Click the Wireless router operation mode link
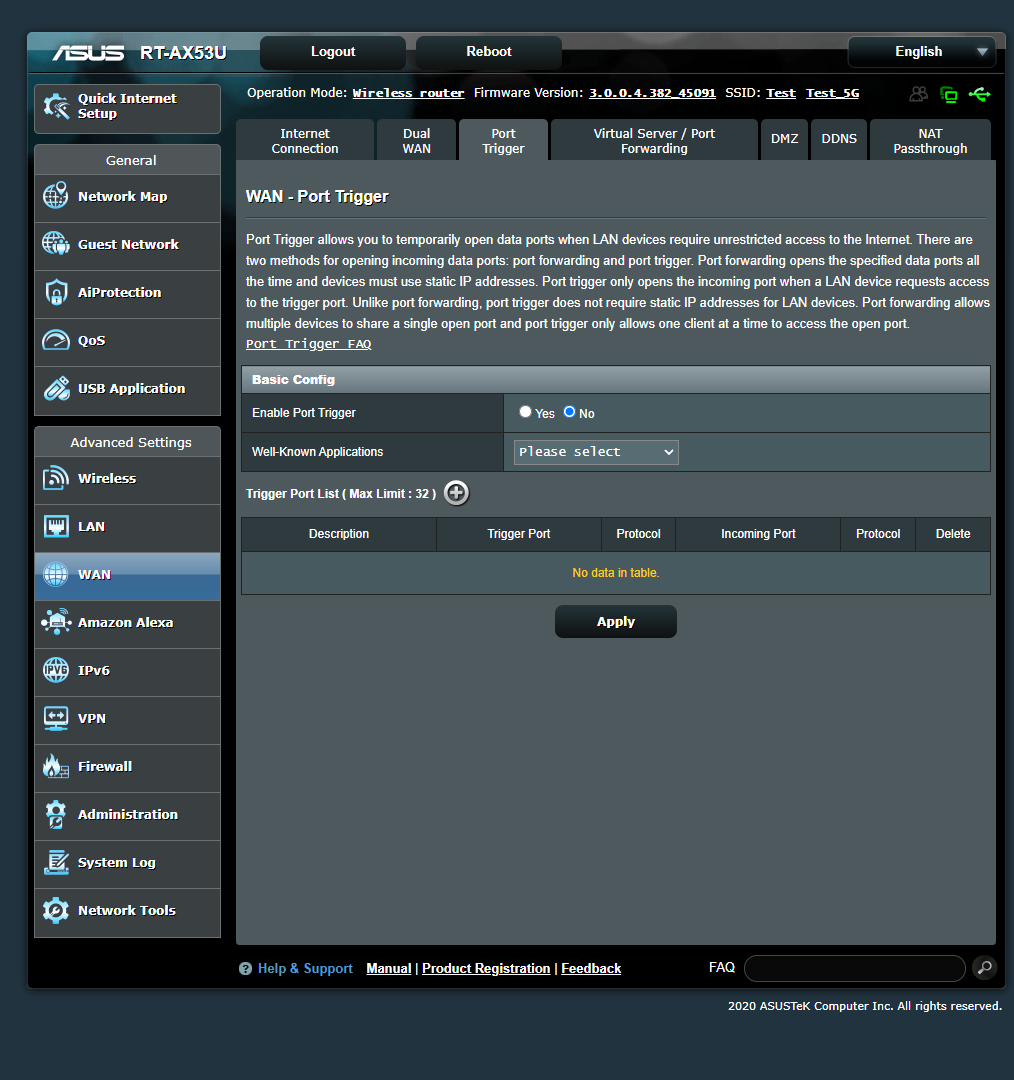This screenshot has width=1014, height=1080. 408,93
